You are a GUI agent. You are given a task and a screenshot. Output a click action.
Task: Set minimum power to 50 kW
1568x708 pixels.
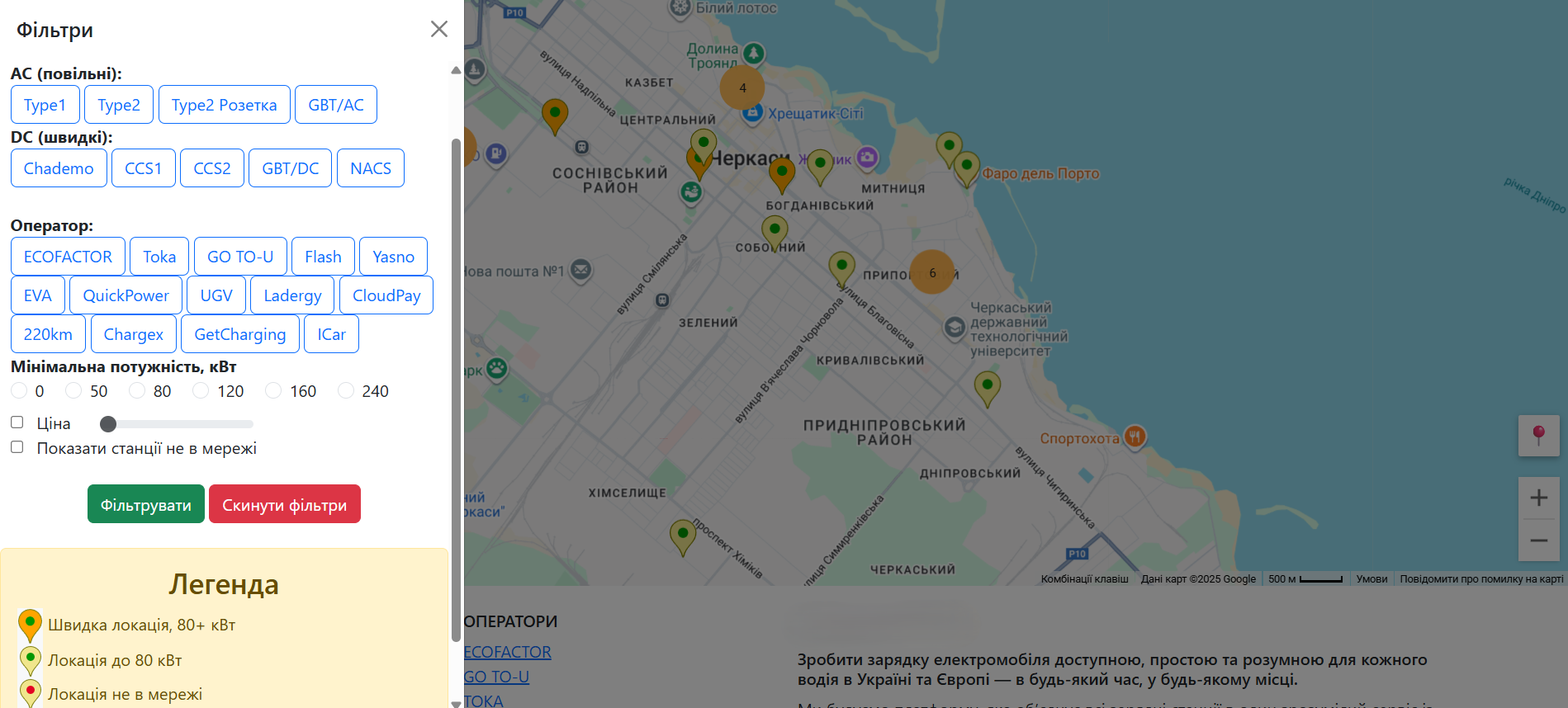coord(73,390)
